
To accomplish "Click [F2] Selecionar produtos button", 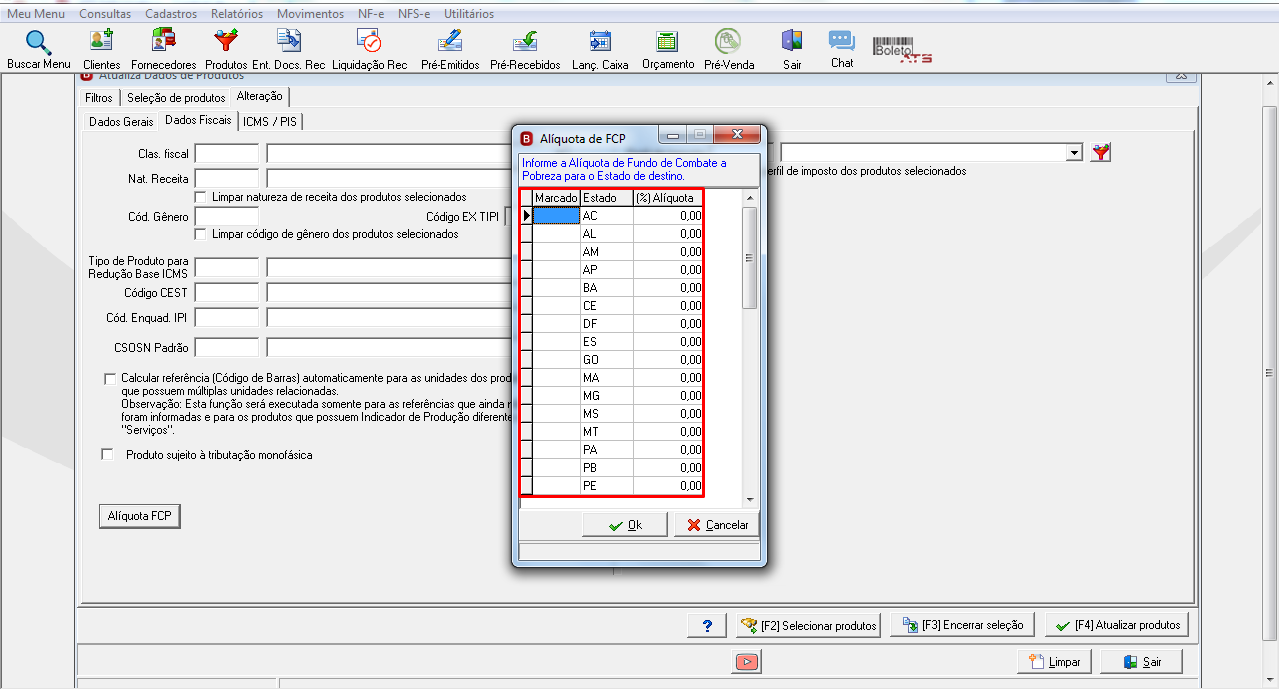I will pyautogui.click(x=808, y=625).
